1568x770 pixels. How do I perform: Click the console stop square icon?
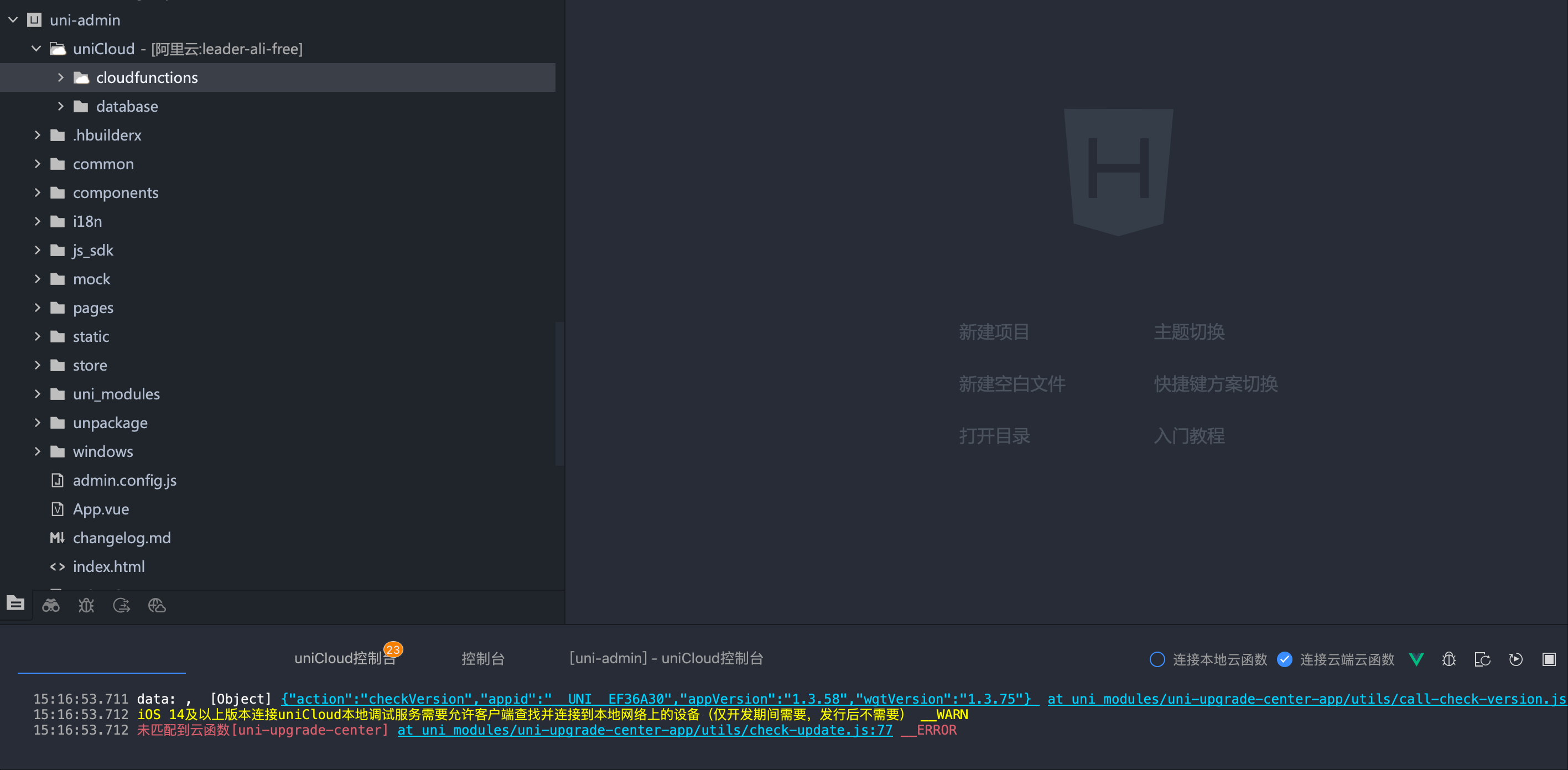[1549, 659]
